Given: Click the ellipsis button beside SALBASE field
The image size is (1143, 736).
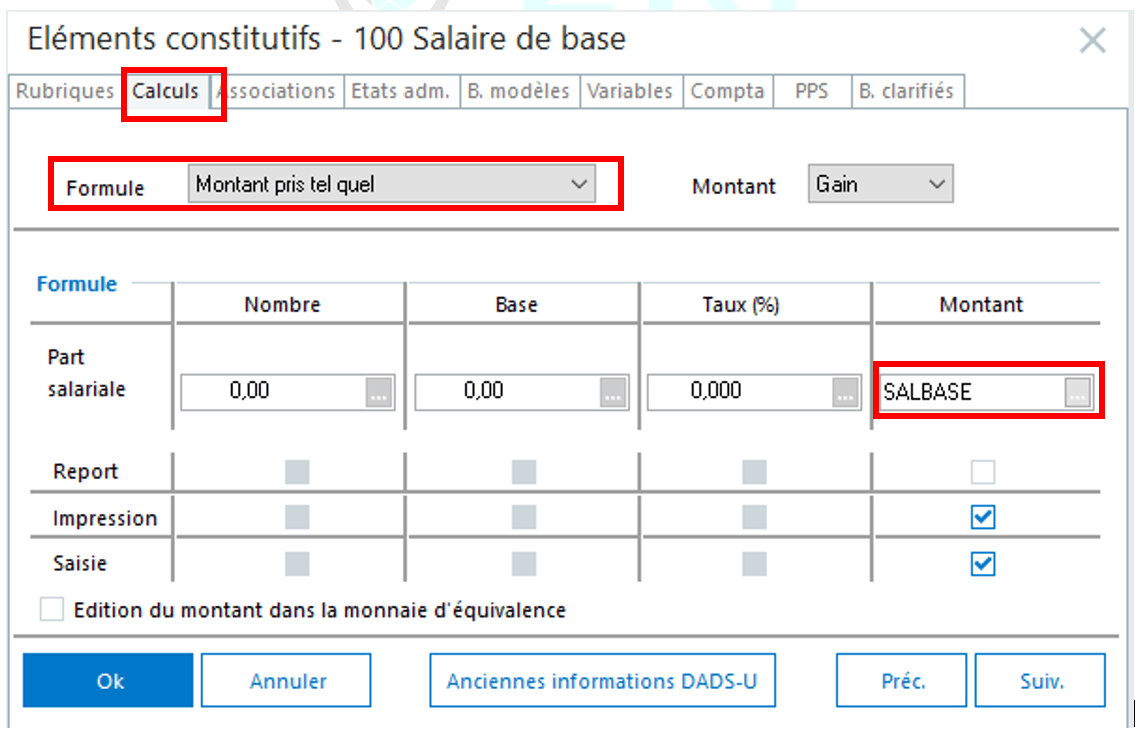Looking at the screenshot, I should (x=1076, y=393).
